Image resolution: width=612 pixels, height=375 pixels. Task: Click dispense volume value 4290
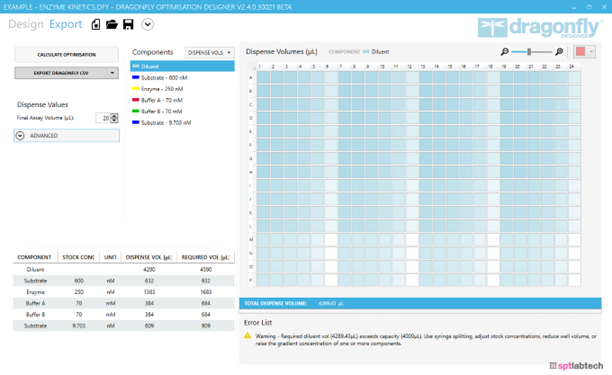[x=149, y=269]
